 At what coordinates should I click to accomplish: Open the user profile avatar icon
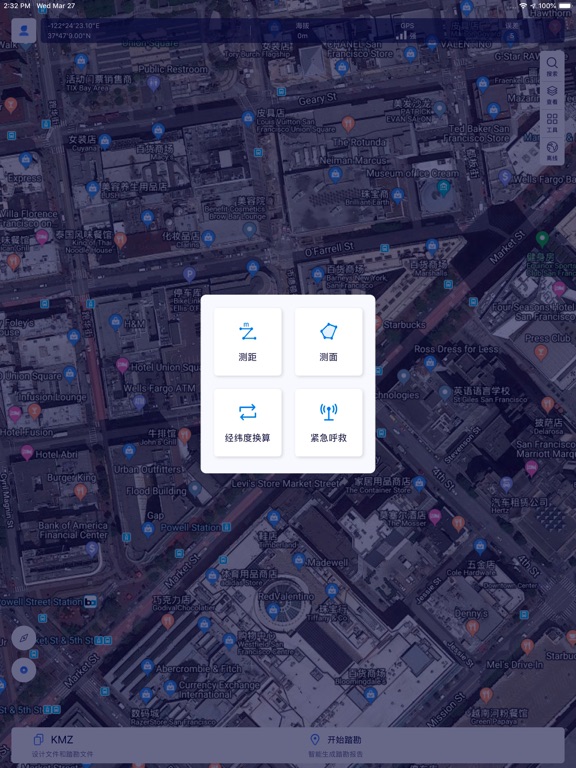click(24, 31)
